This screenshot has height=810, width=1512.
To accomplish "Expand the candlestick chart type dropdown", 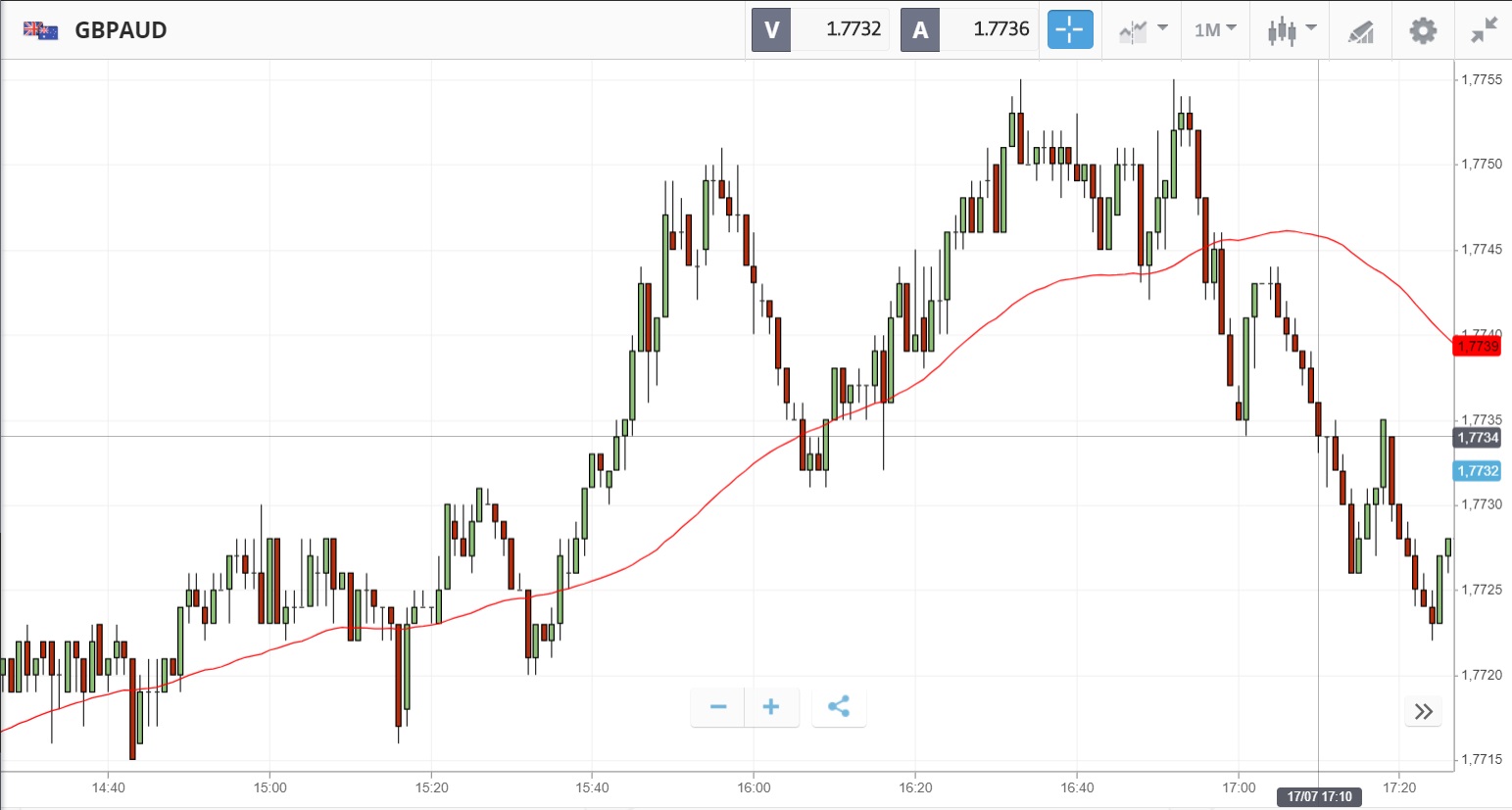I will pos(1292,29).
